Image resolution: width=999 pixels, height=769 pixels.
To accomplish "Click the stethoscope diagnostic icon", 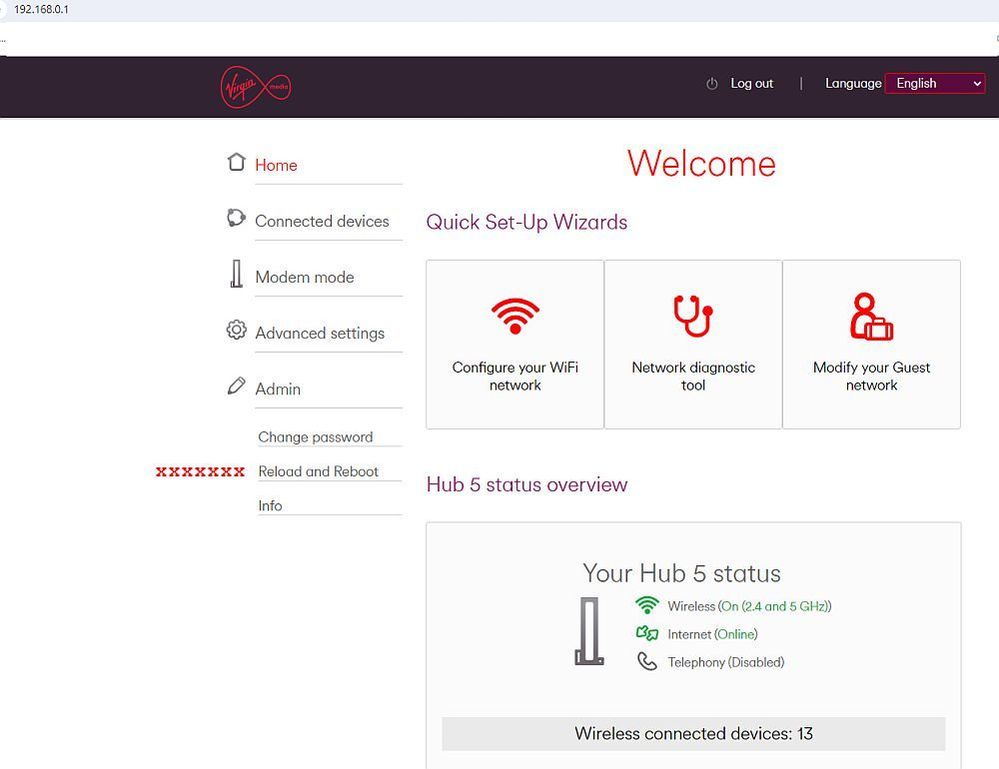I will coord(693,315).
